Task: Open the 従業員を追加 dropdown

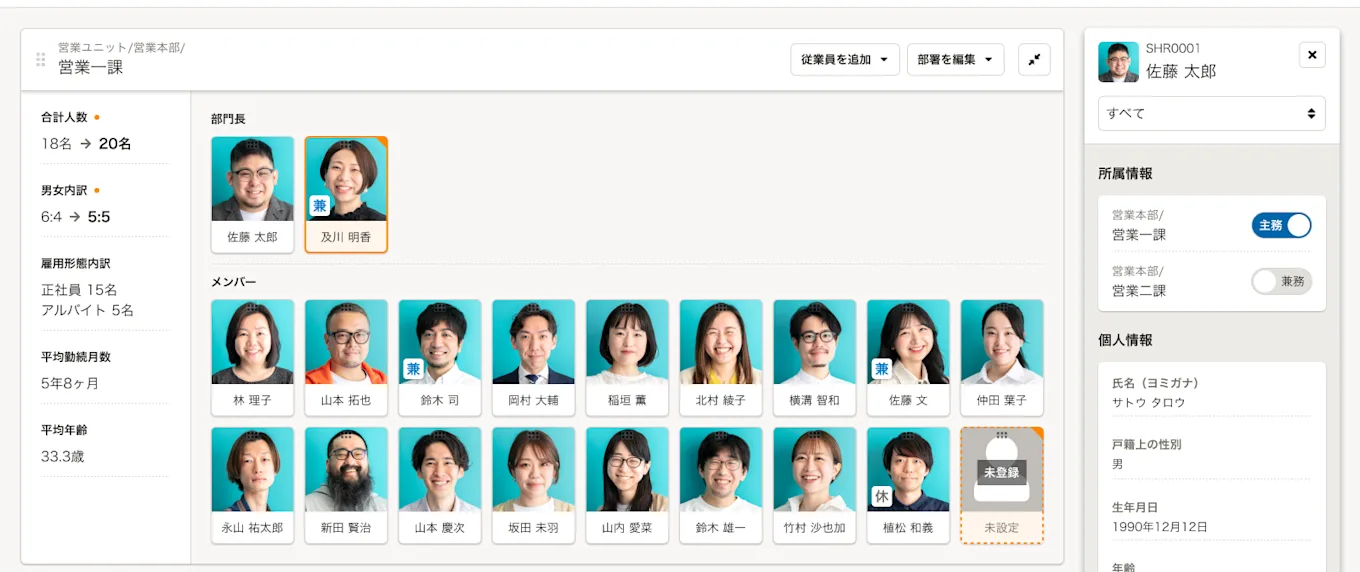Action: [x=845, y=60]
